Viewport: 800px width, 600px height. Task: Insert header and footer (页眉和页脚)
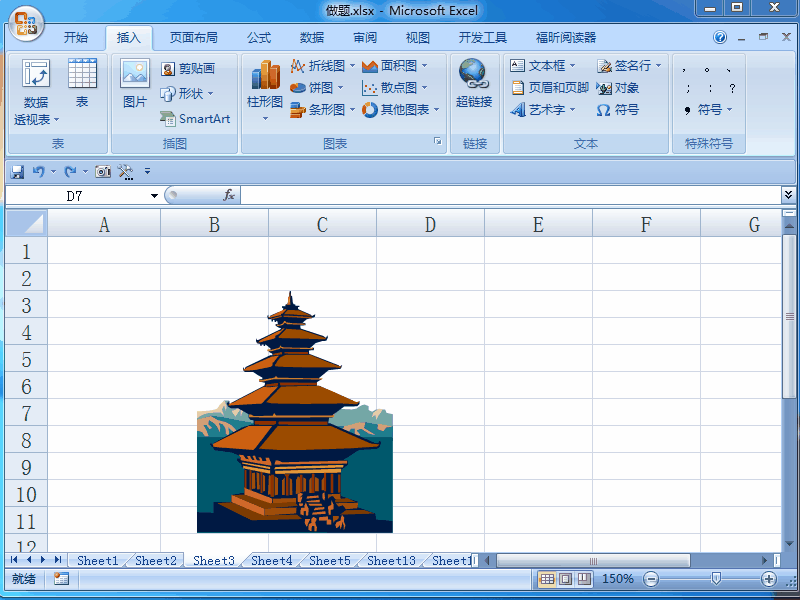click(x=550, y=88)
